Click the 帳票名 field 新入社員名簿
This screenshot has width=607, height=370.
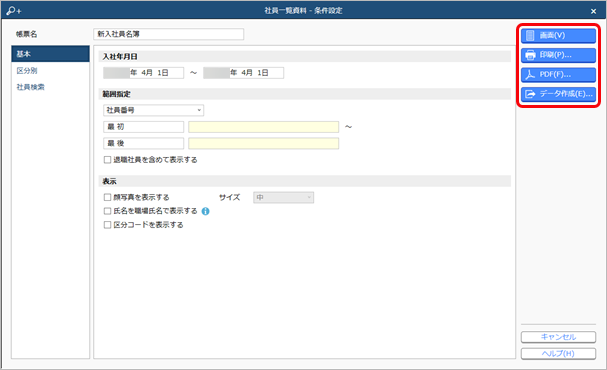point(168,34)
